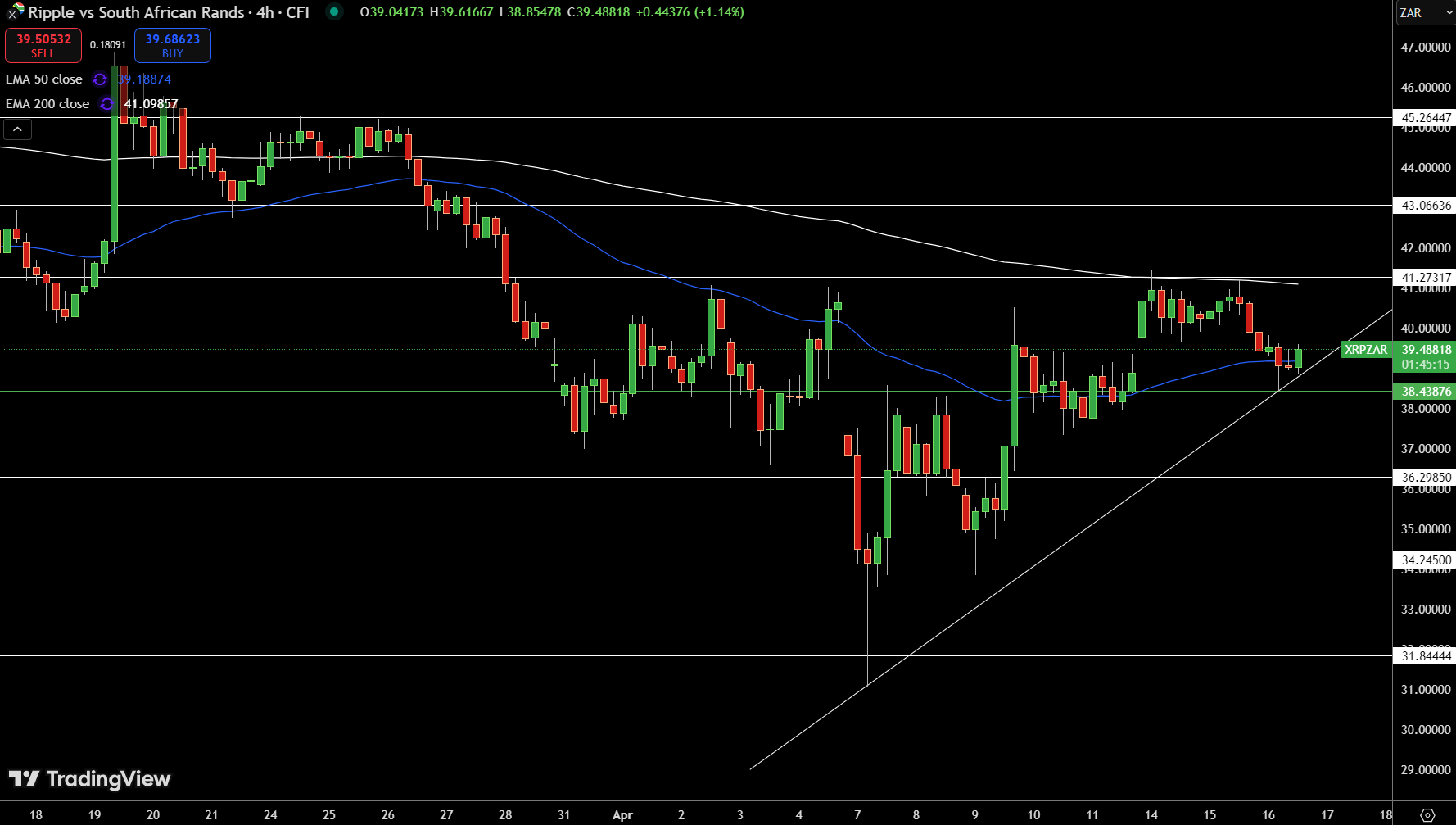Open the ZAR currency dropdown
The height and width of the screenshot is (825, 1456).
(x=1423, y=12)
